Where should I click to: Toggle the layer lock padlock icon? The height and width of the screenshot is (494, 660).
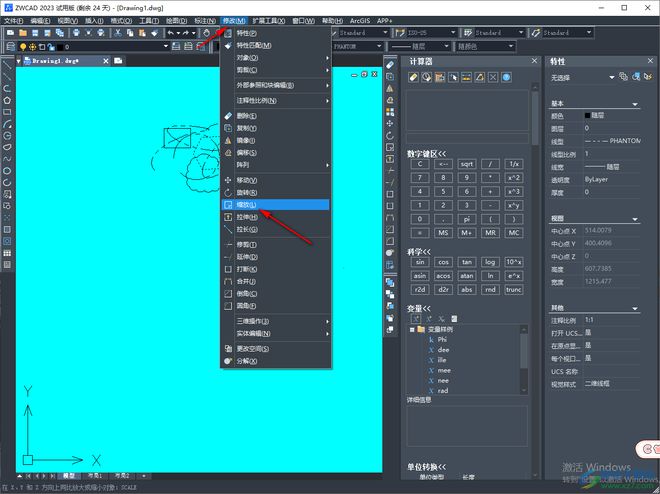tap(51, 47)
